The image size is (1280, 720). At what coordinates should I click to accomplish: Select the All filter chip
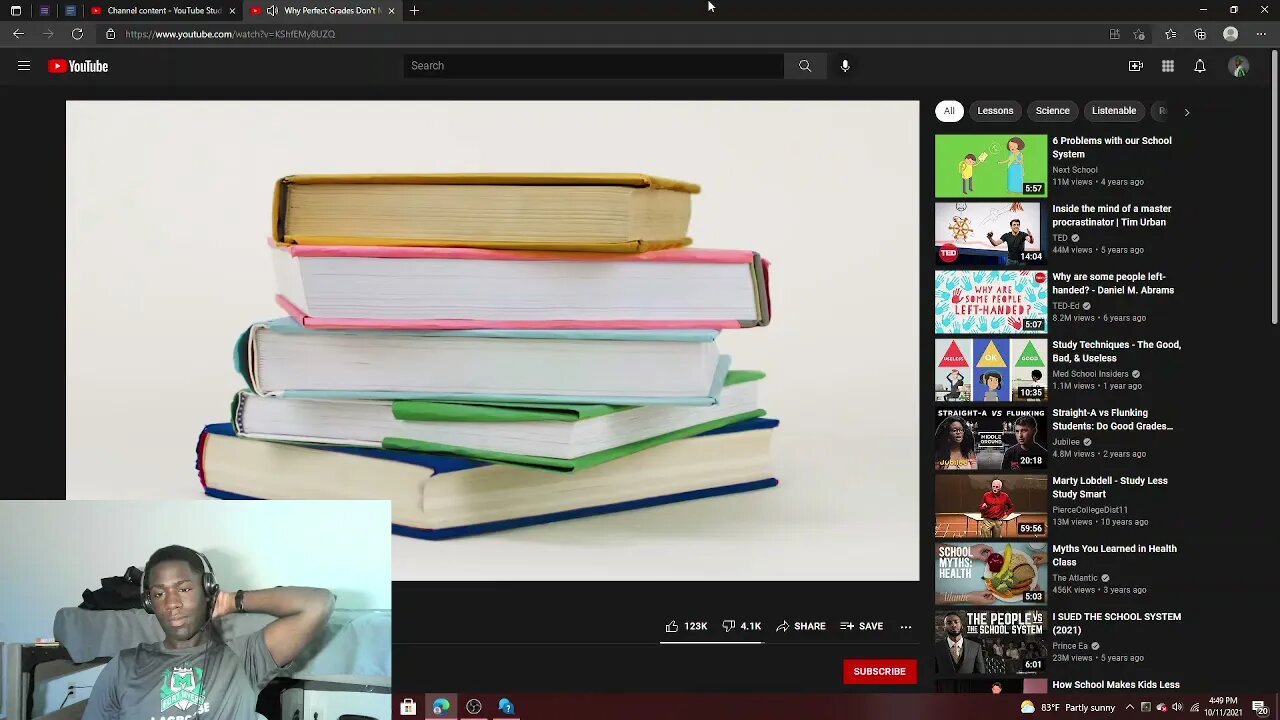(x=949, y=111)
